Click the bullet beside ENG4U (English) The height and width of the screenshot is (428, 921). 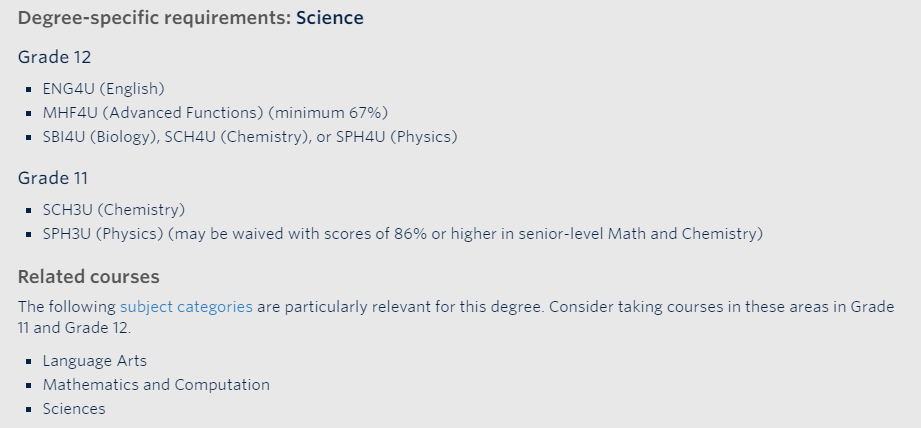point(29,90)
